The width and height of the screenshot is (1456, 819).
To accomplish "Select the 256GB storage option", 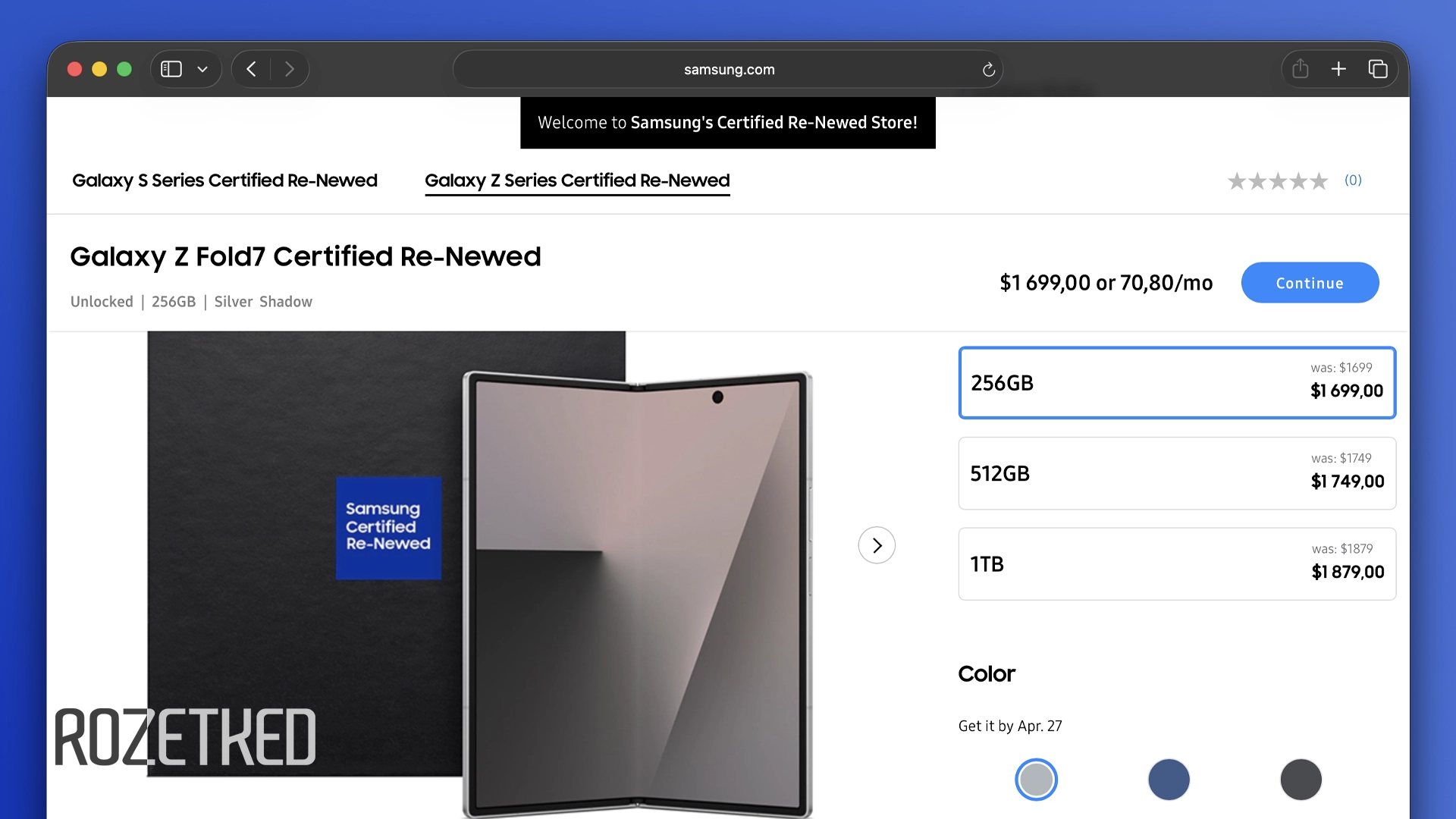I will tap(1176, 382).
